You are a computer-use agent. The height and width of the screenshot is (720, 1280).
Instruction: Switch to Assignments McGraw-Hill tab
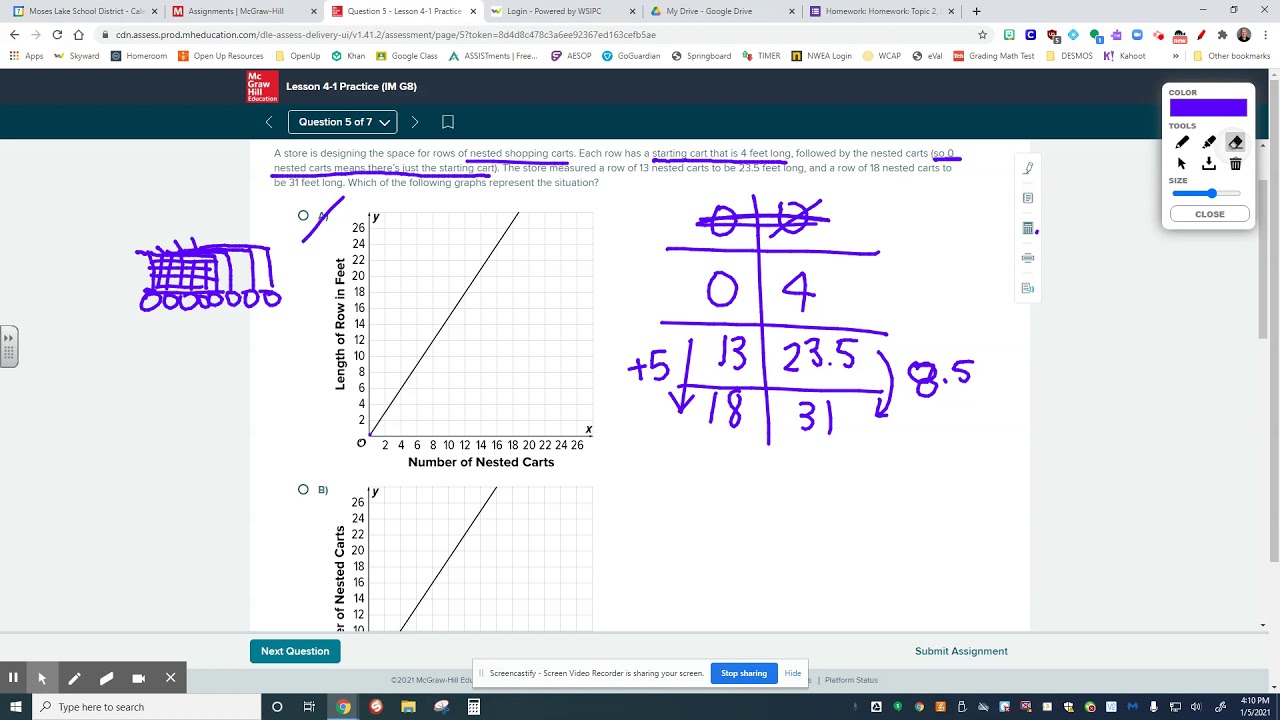point(244,11)
